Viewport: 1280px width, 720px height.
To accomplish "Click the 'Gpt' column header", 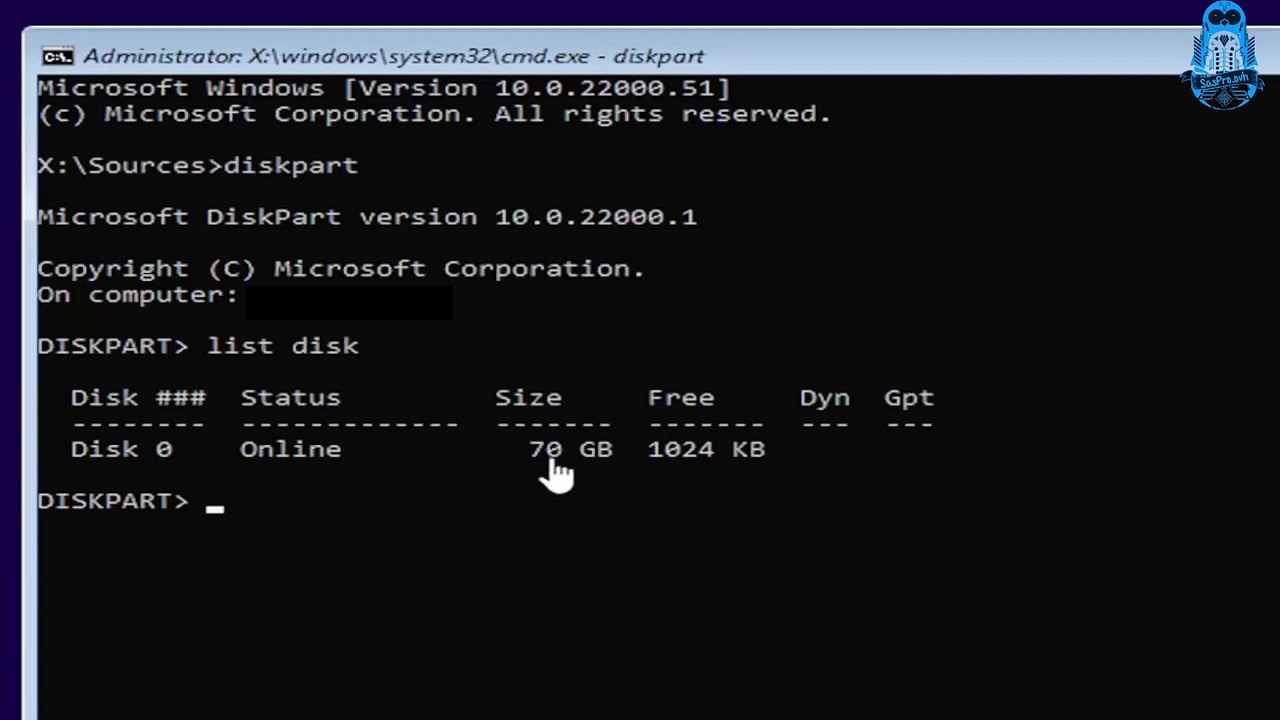I will point(909,398).
